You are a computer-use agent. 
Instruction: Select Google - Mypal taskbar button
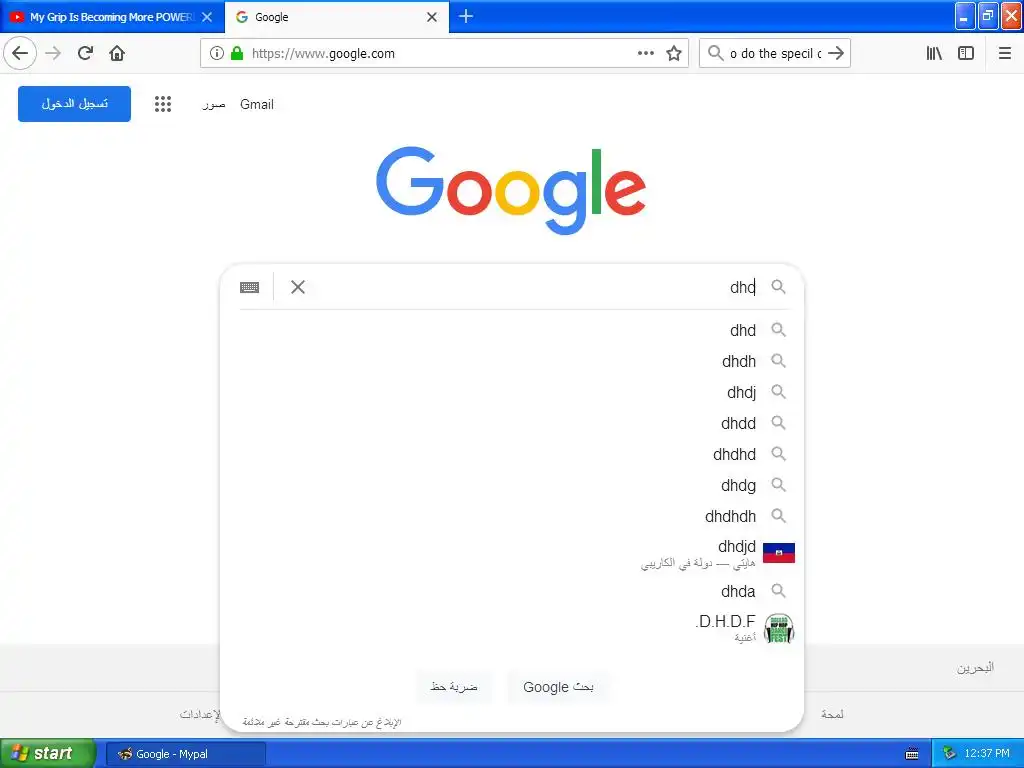(x=186, y=754)
